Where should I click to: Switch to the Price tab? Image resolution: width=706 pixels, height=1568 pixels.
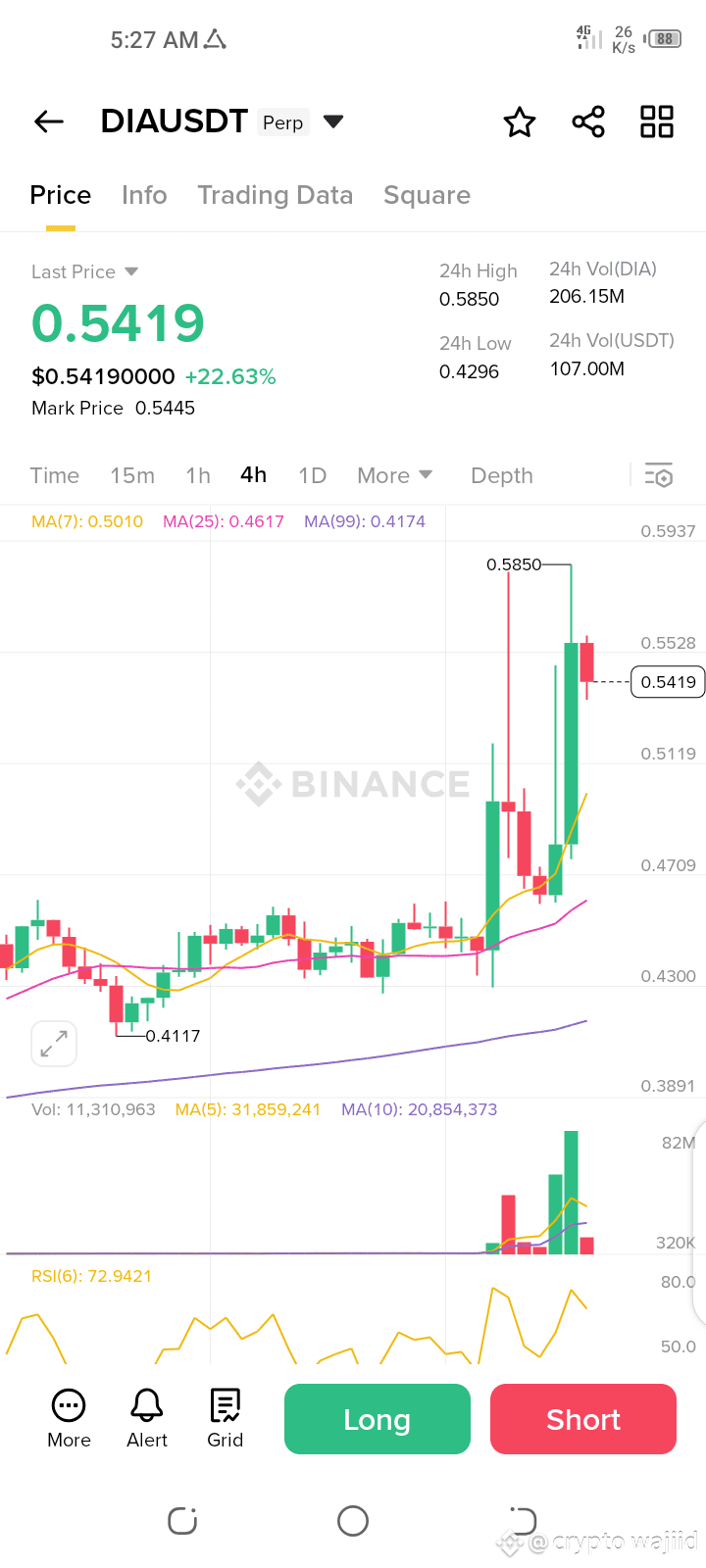[61, 195]
